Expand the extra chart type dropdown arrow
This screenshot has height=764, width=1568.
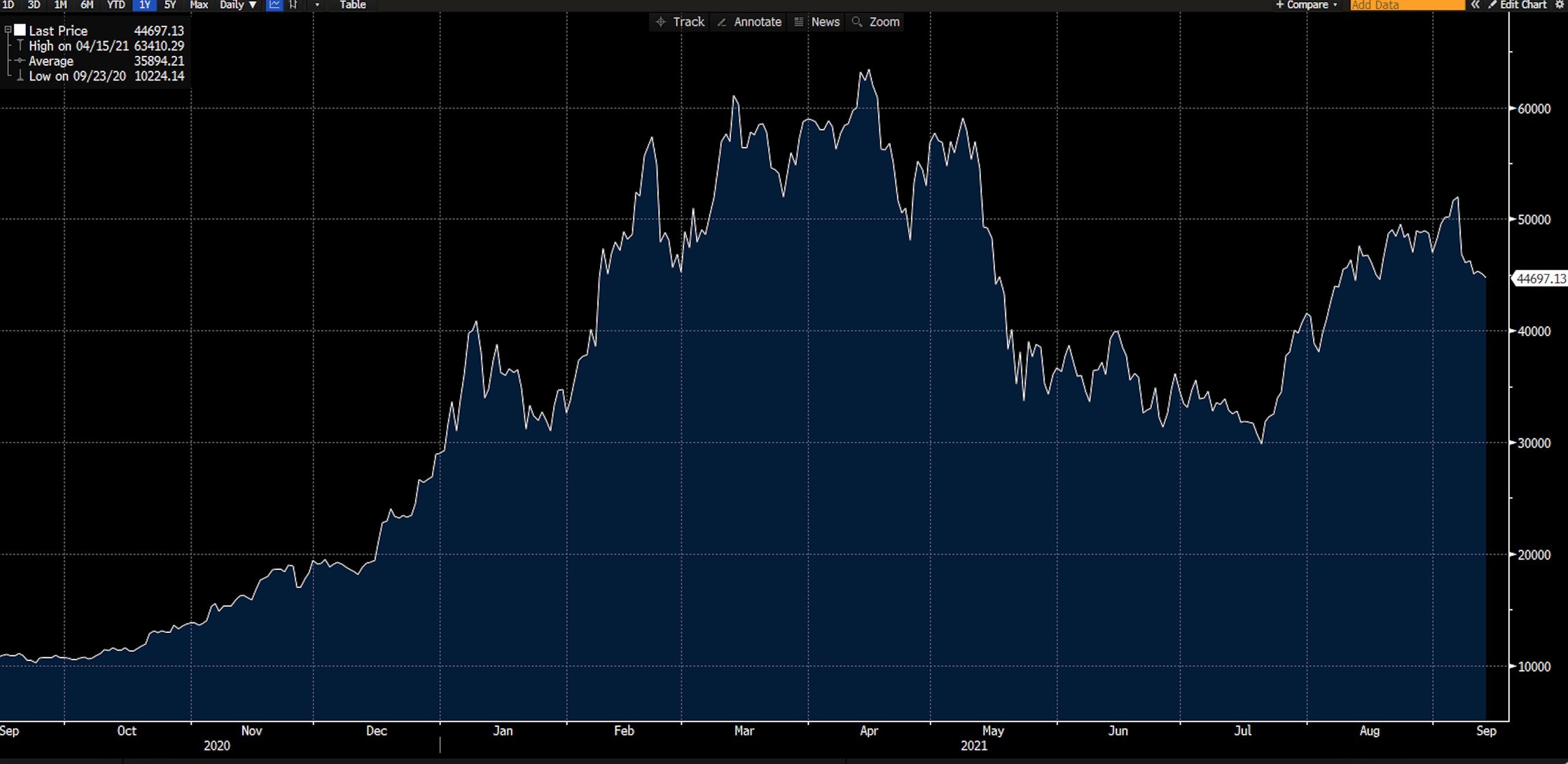tap(316, 4)
